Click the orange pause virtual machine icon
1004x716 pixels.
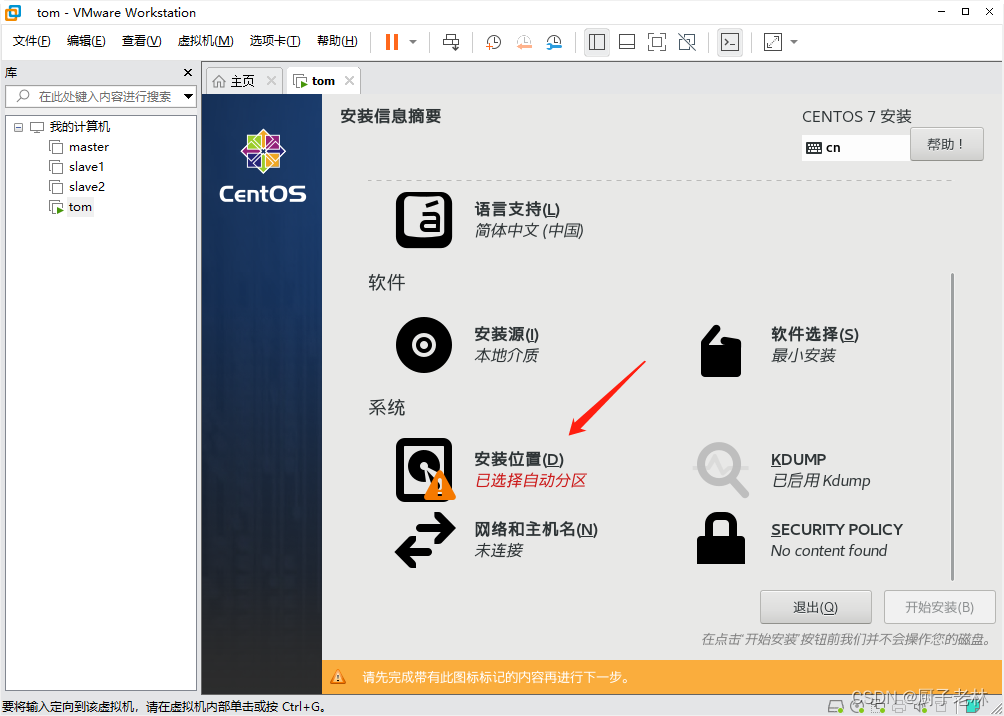point(392,42)
